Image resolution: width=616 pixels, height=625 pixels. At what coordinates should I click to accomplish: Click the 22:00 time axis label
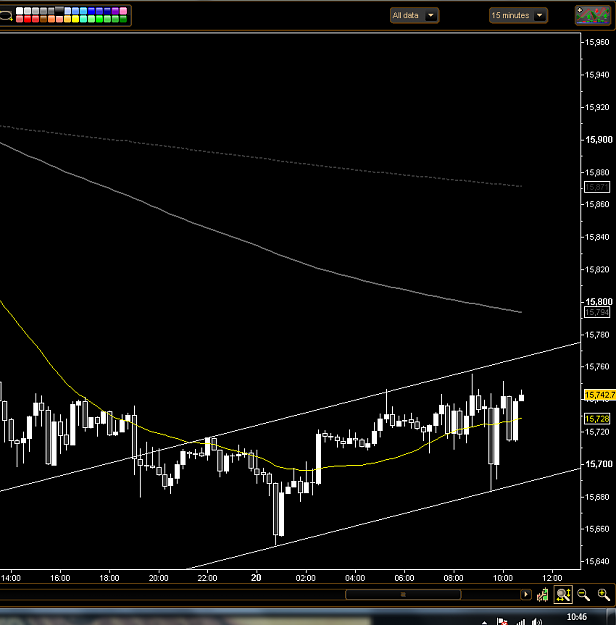pos(207,578)
